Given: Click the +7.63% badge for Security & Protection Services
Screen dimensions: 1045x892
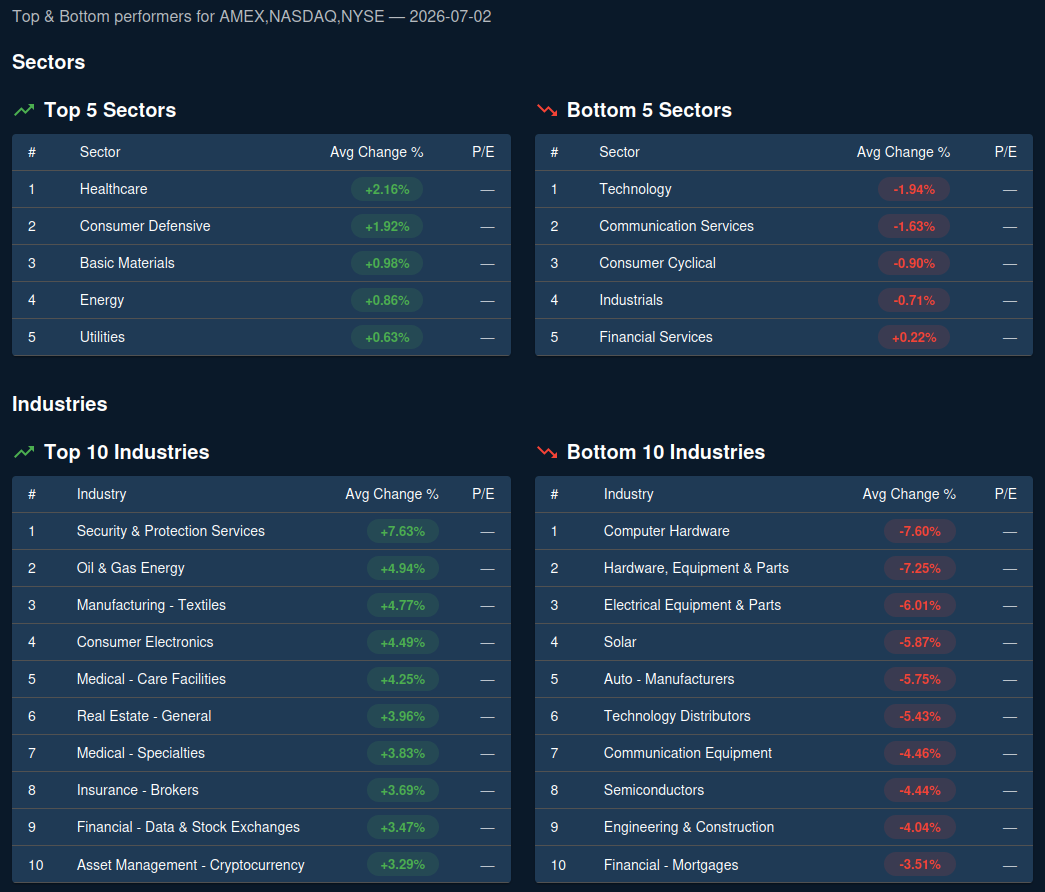Looking at the screenshot, I should (403, 531).
